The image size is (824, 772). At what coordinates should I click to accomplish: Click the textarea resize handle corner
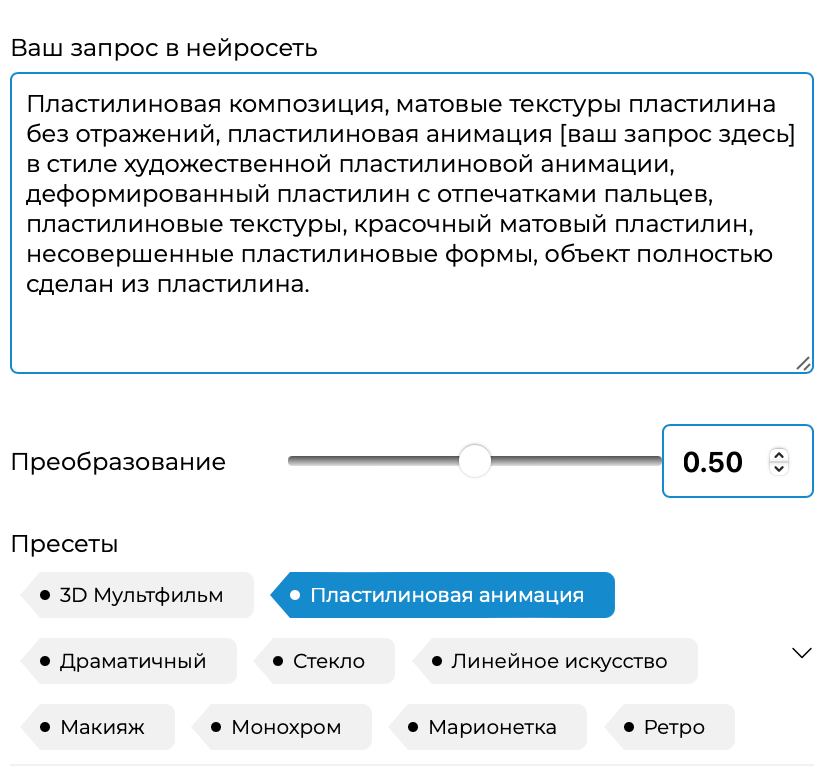(804, 364)
